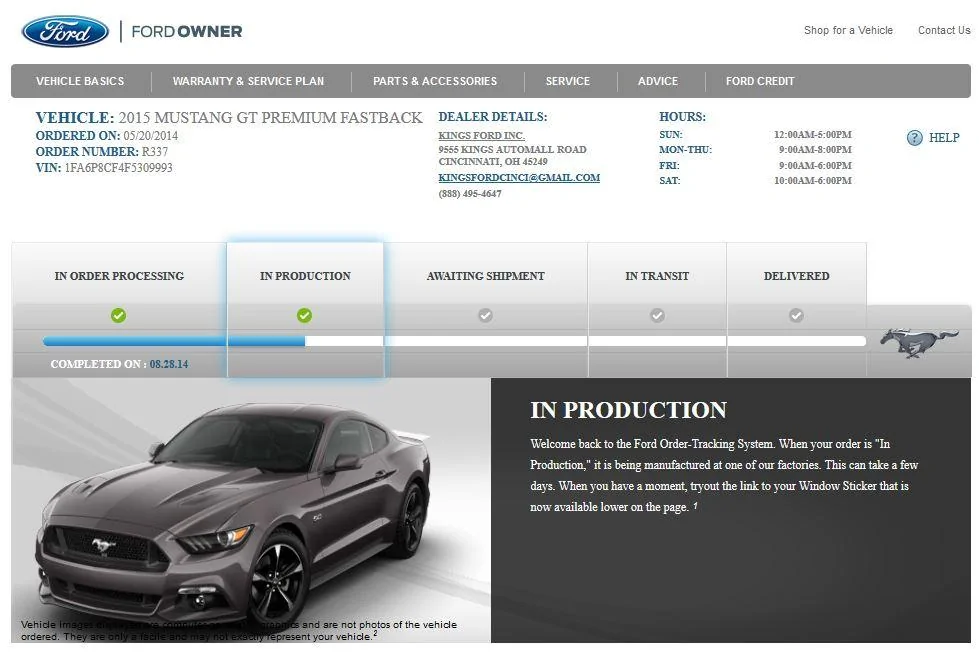This screenshot has width=979, height=657.
Task: Click the running Mustang pony icon
Action: click(x=918, y=342)
